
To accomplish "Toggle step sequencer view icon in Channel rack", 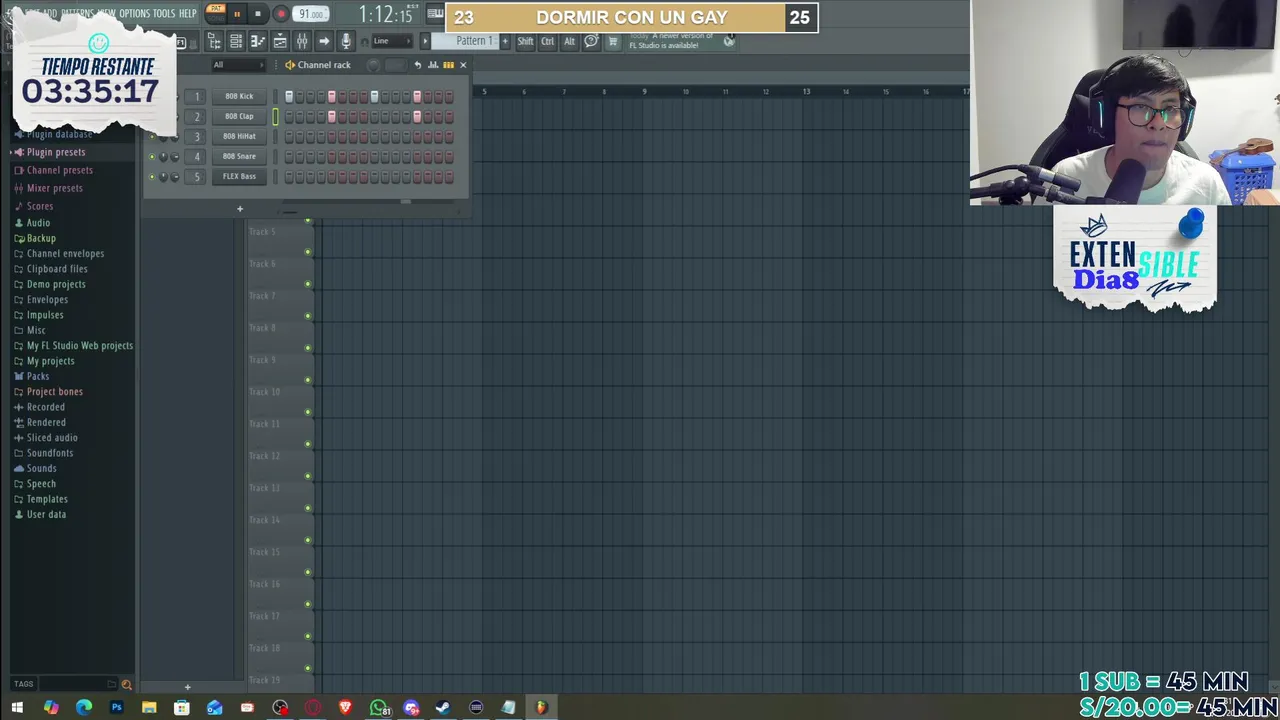I will (448, 65).
